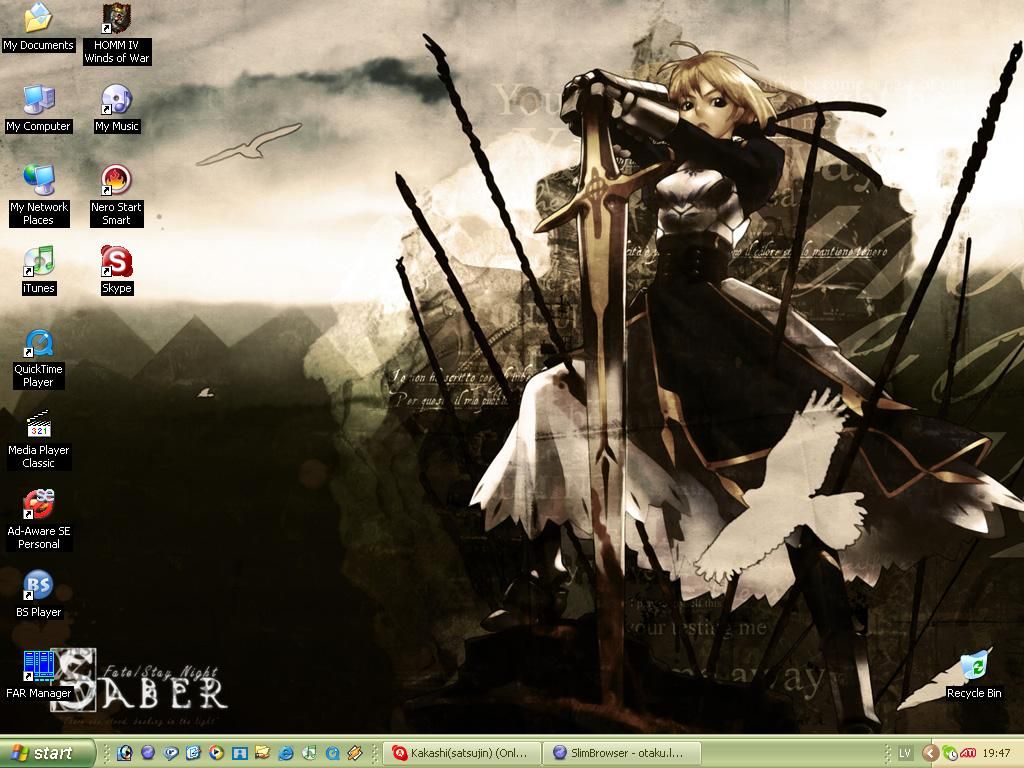Select the FAR Manager shortcut
The height and width of the screenshot is (768, 1024).
coord(39,676)
